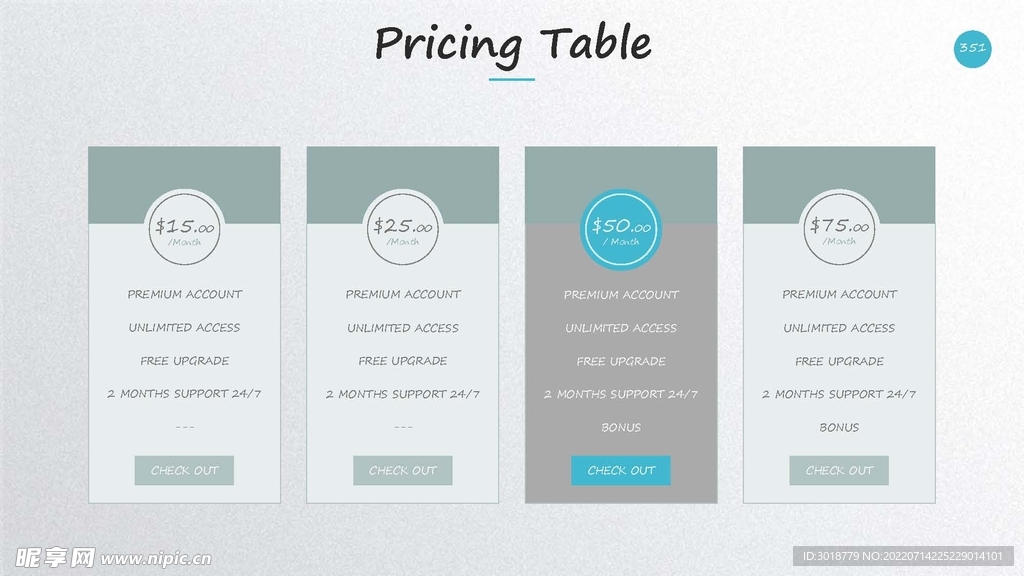Click the www.nipic.cn website link

click(157, 559)
